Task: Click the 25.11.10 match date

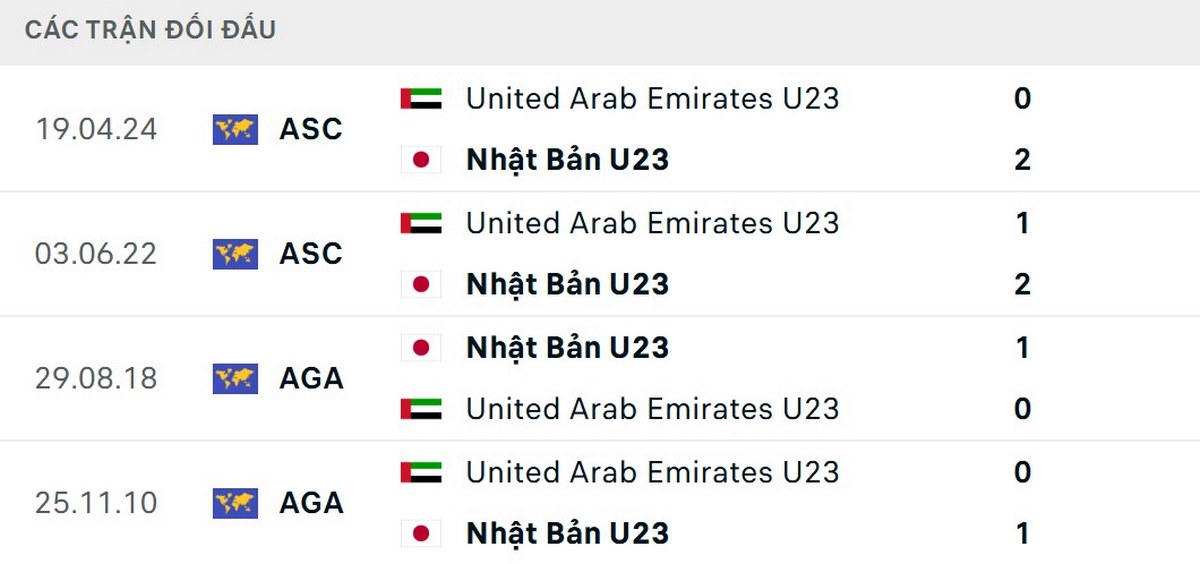Action: (96, 502)
